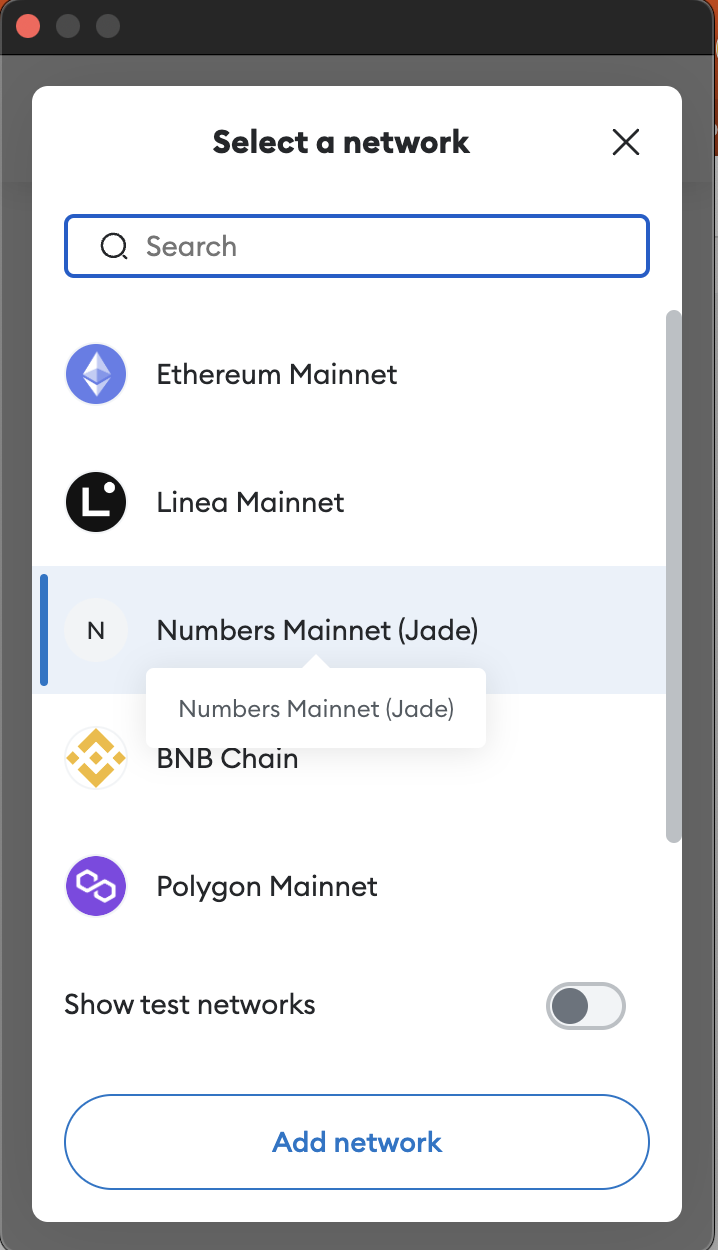
Task: Click the Show test networks label
Action: tap(190, 1004)
